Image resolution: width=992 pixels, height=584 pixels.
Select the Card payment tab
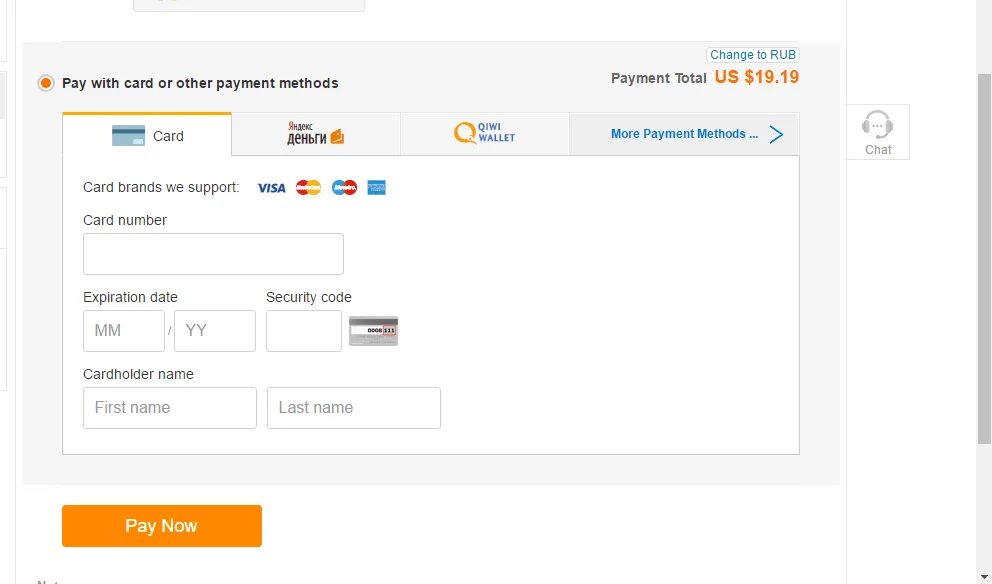point(148,135)
